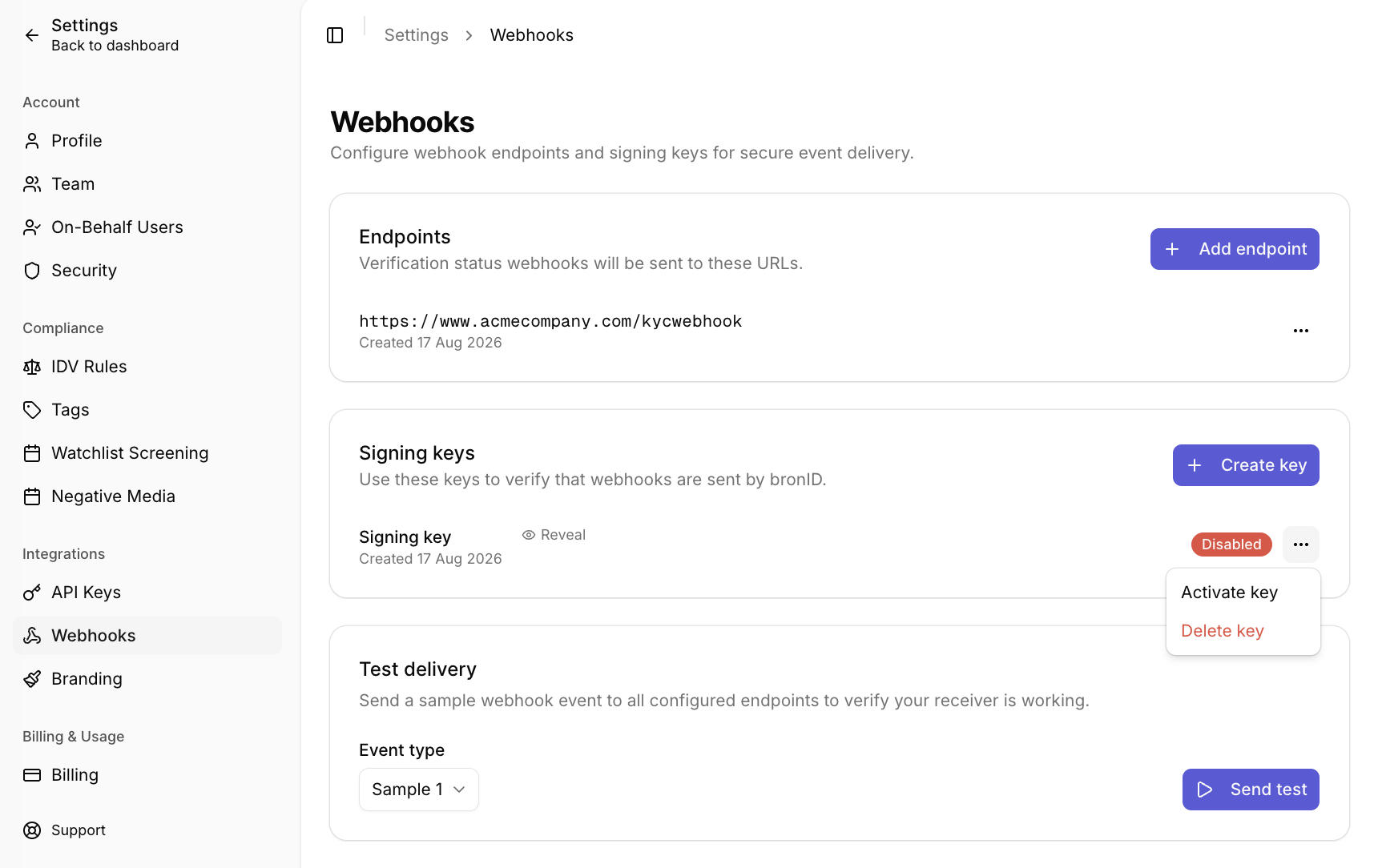Expand the Sample 1 event type dropdown

[x=419, y=790]
